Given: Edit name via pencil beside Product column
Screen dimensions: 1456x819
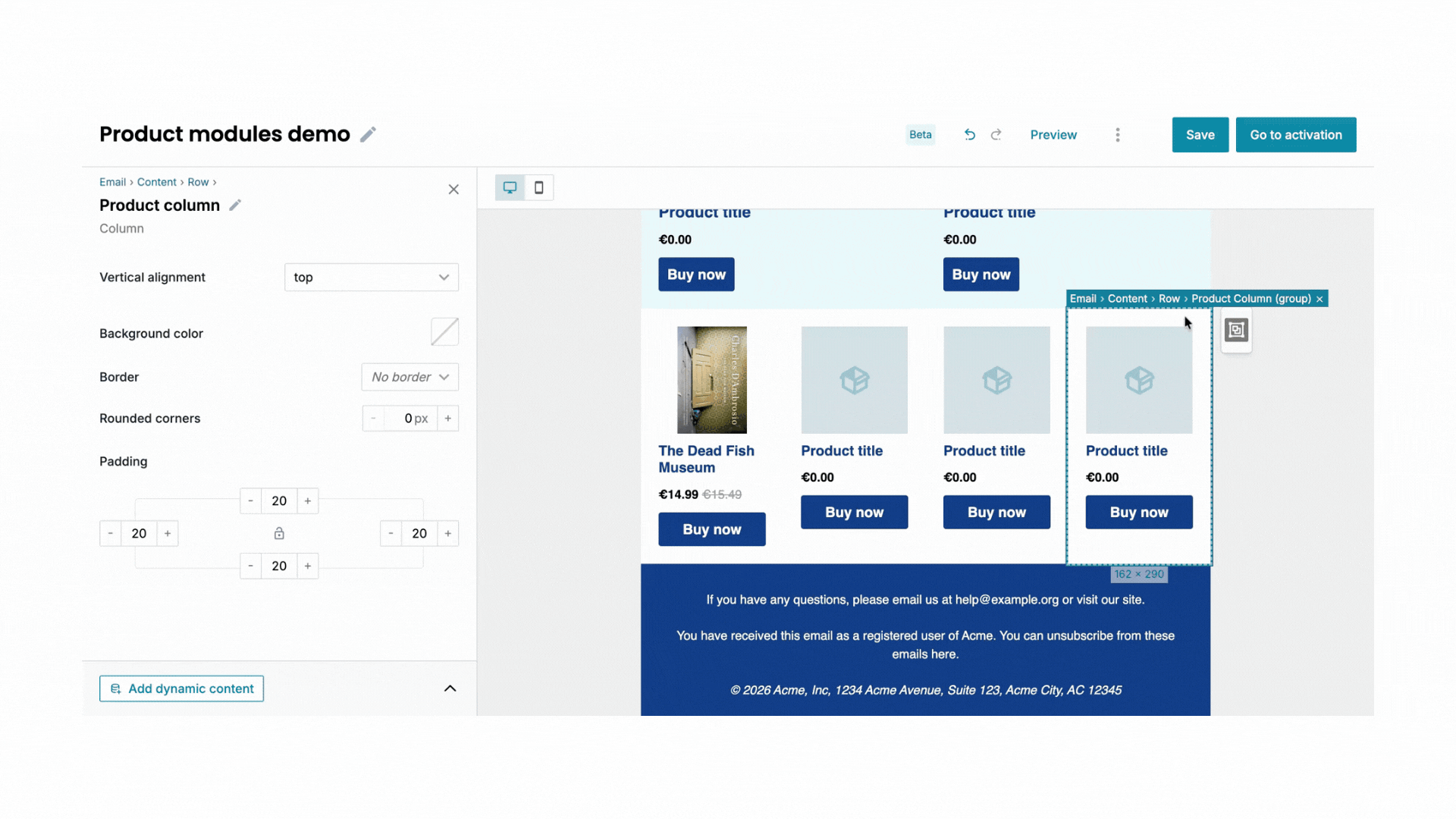Looking at the screenshot, I should coord(235,205).
